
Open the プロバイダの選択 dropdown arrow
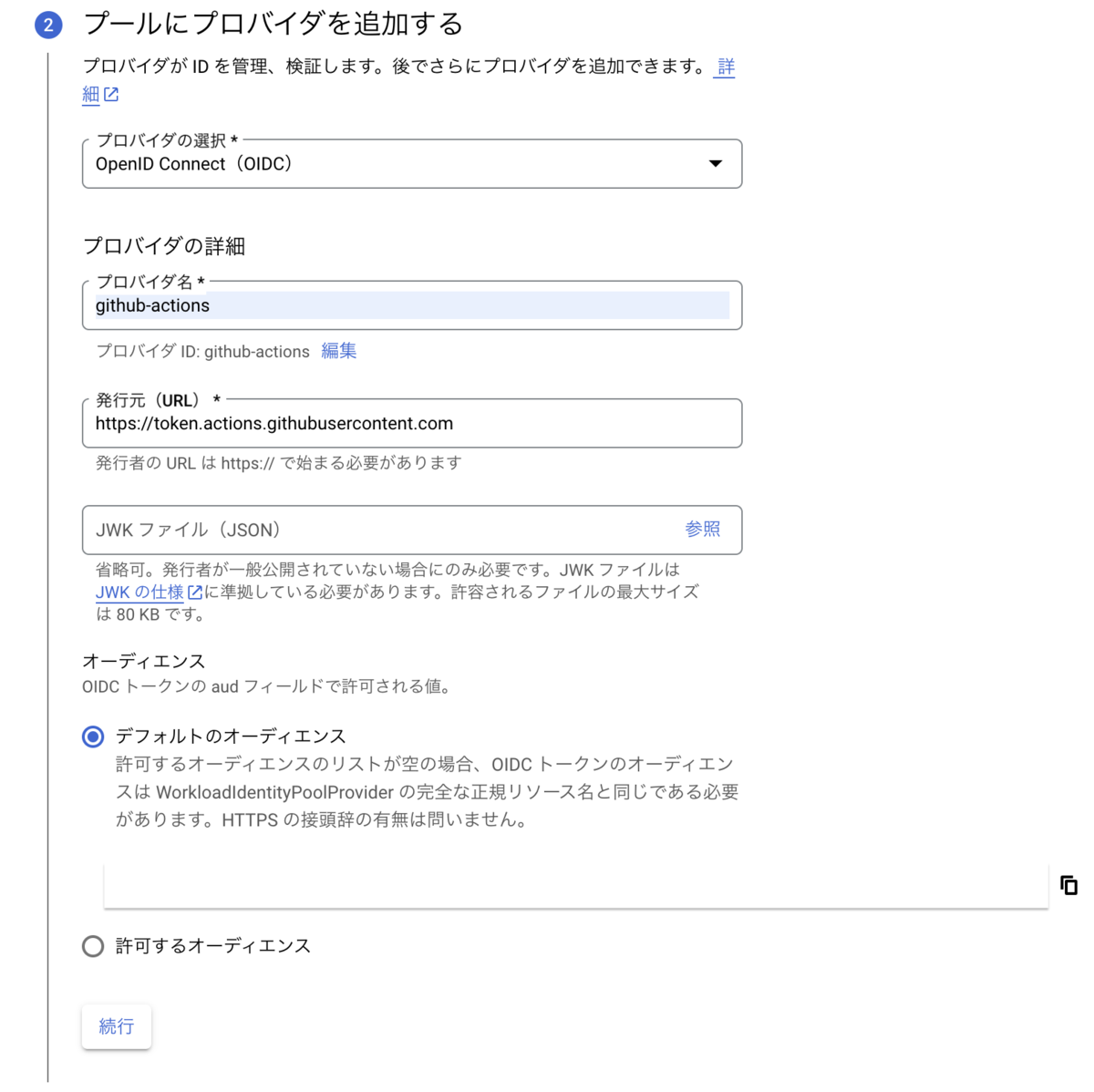[716, 164]
